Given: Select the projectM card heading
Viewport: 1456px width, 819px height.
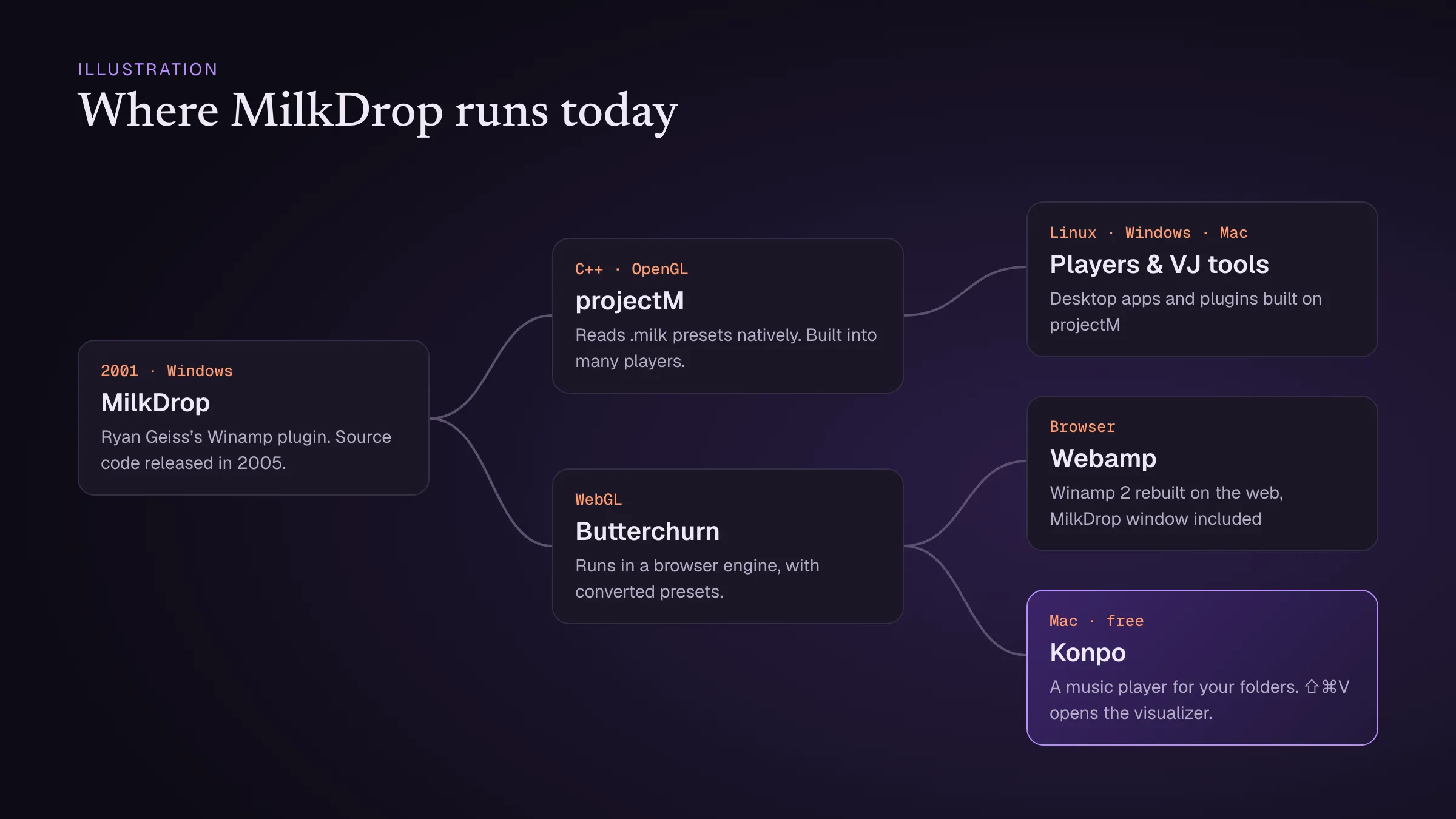Looking at the screenshot, I should coord(630,301).
